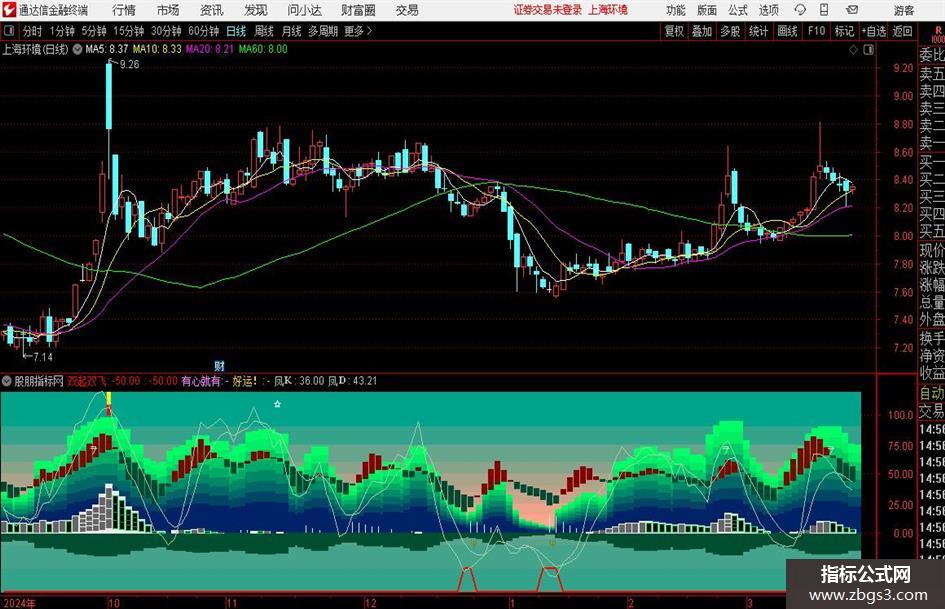Click the 财 finance marker on chart
Screen dimensions: 945x609
click(x=219, y=365)
